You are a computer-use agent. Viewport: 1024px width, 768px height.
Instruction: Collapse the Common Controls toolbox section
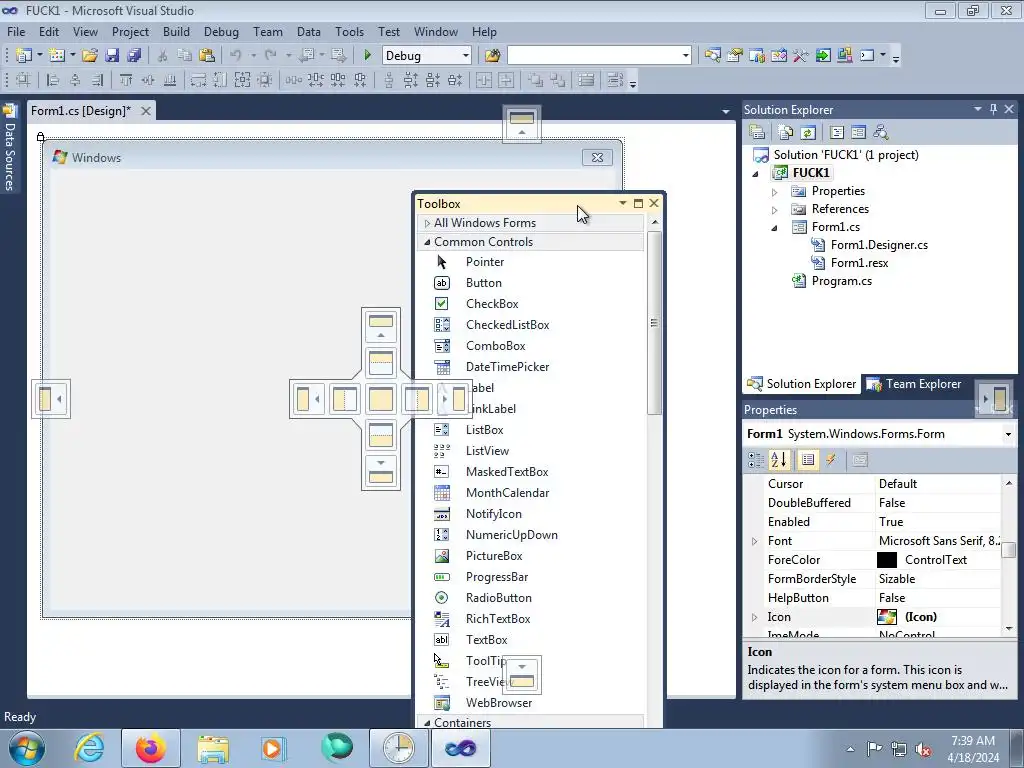click(427, 242)
